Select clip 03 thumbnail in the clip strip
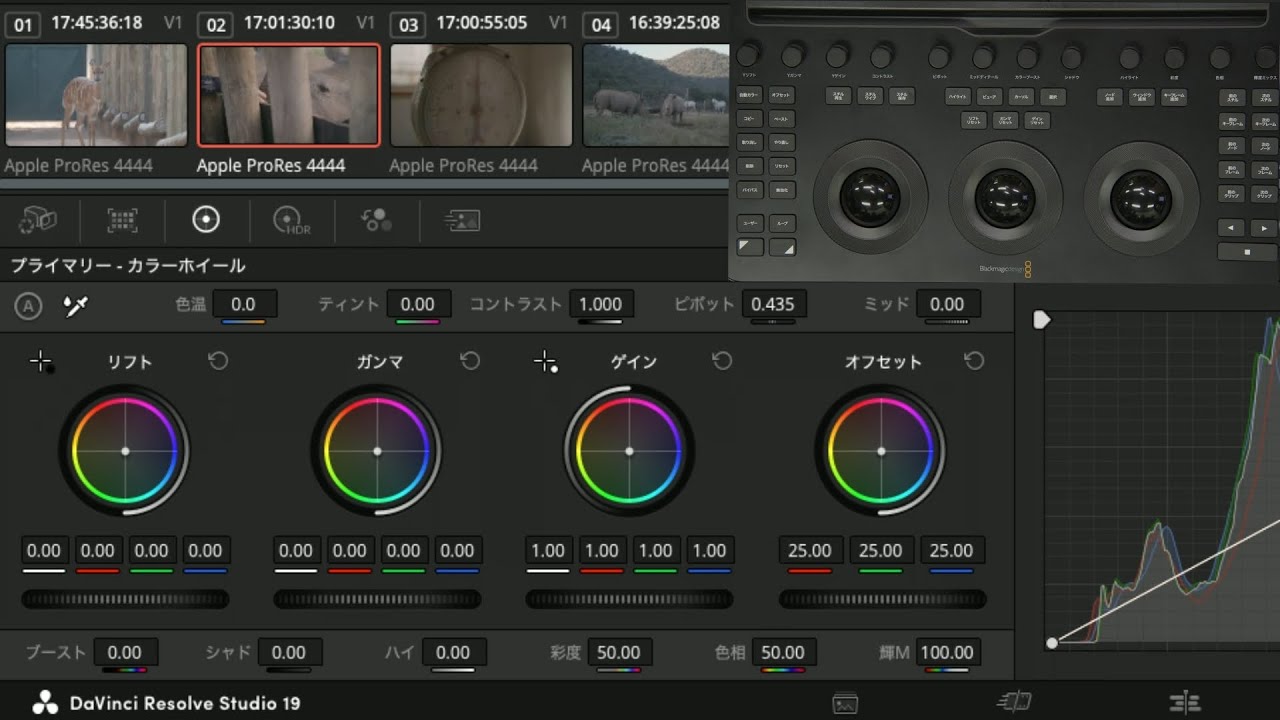 point(481,95)
